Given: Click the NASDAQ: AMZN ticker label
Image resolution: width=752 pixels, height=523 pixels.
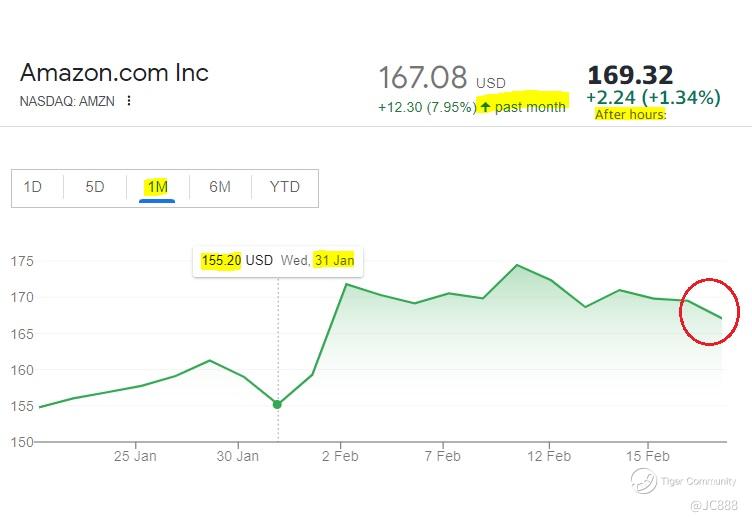Looking at the screenshot, I should pos(67,102).
